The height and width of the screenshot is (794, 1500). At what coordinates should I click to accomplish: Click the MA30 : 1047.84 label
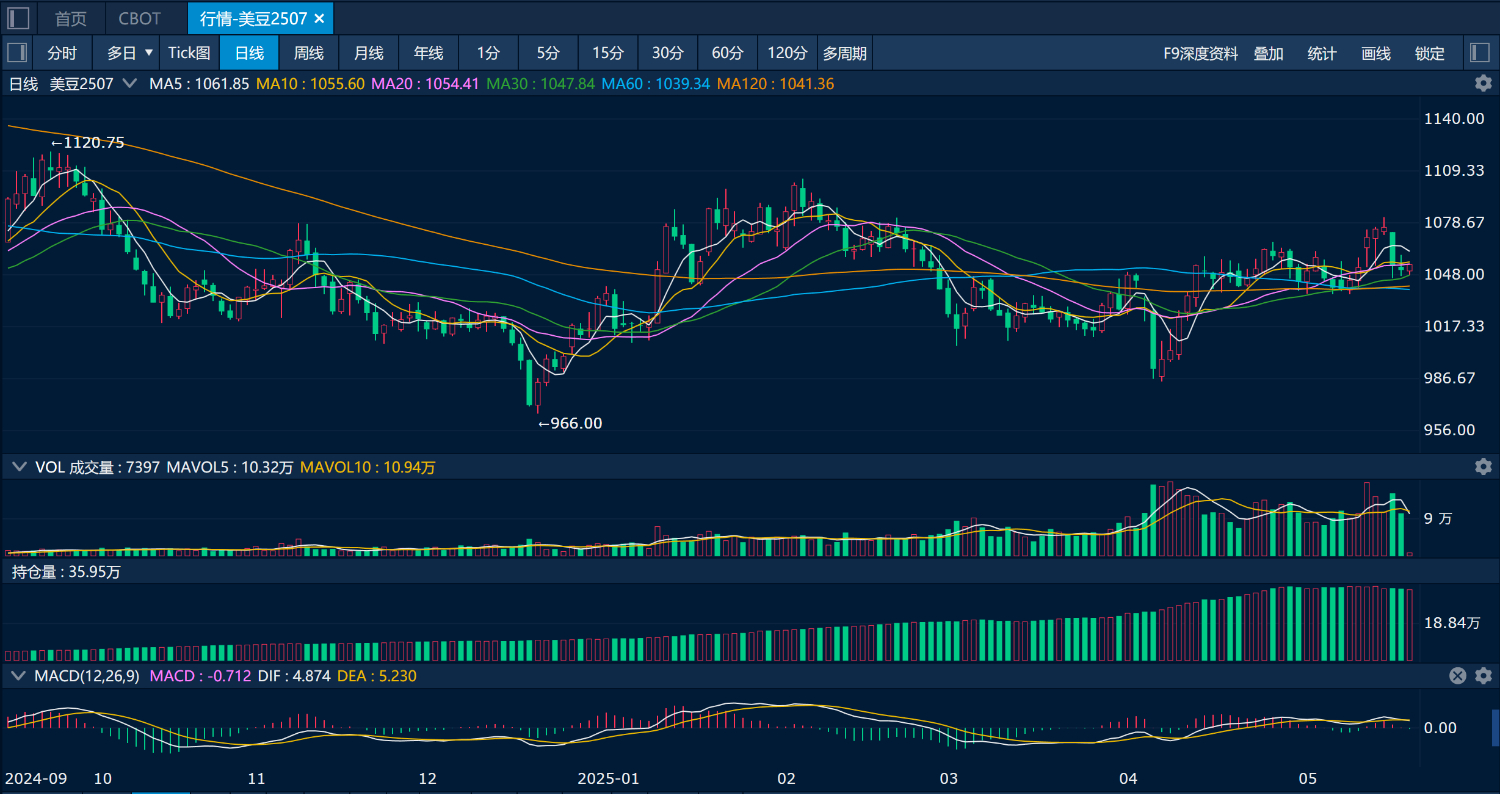click(541, 84)
